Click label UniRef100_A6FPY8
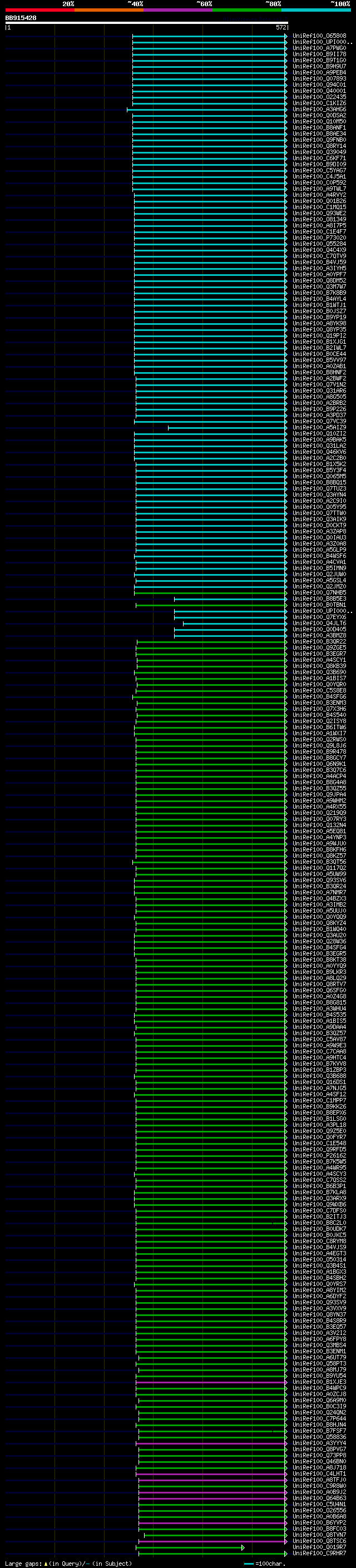 (319, 1339)
